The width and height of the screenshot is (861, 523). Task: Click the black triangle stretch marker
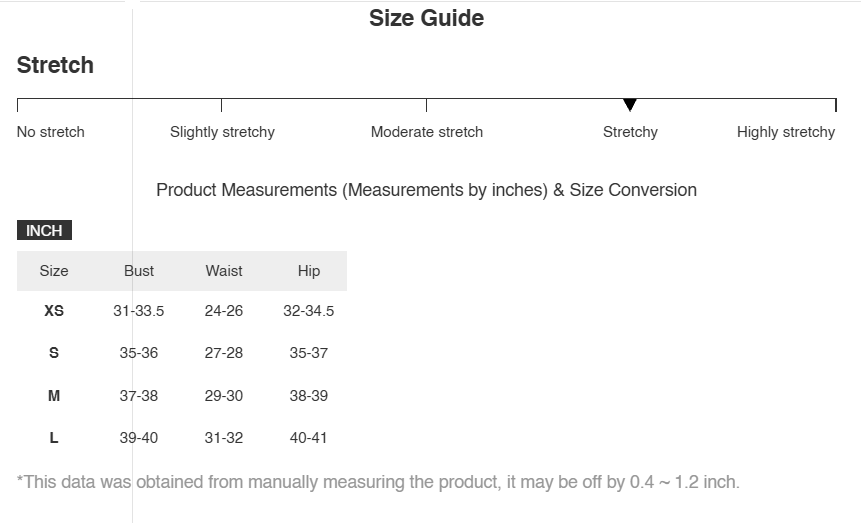(x=630, y=105)
